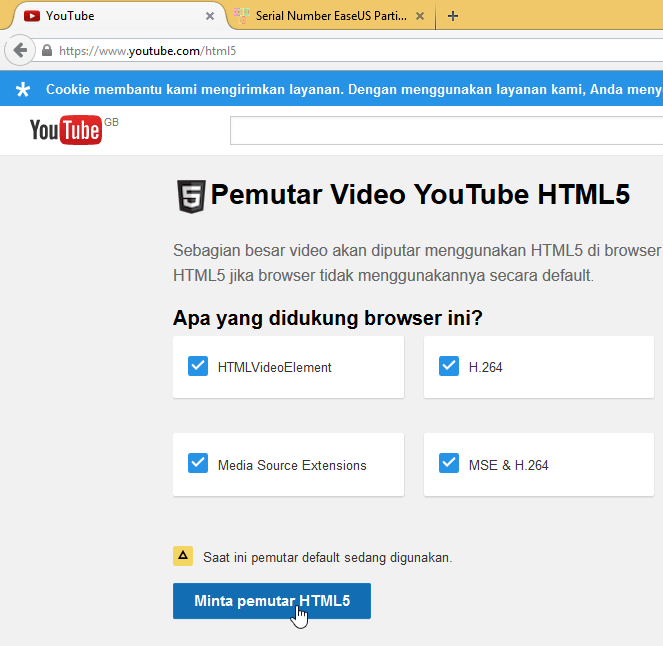The height and width of the screenshot is (646, 663).
Task: Click the H.264 label text
Action: (x=485, y=367)
